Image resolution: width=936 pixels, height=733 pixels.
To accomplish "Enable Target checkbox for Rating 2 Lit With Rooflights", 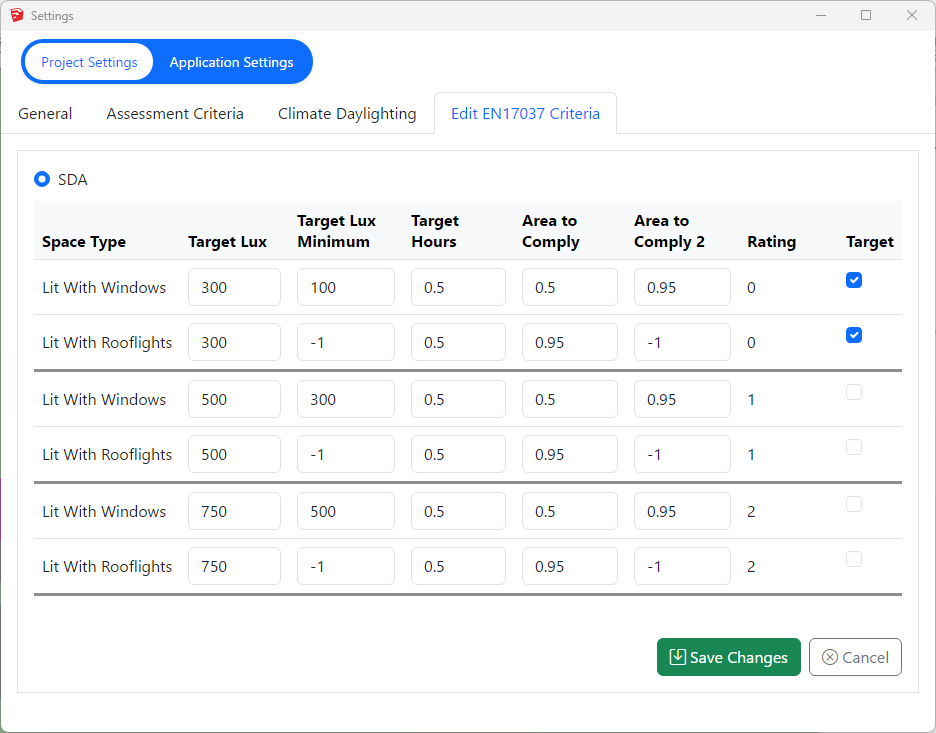I will click(854, 560).
